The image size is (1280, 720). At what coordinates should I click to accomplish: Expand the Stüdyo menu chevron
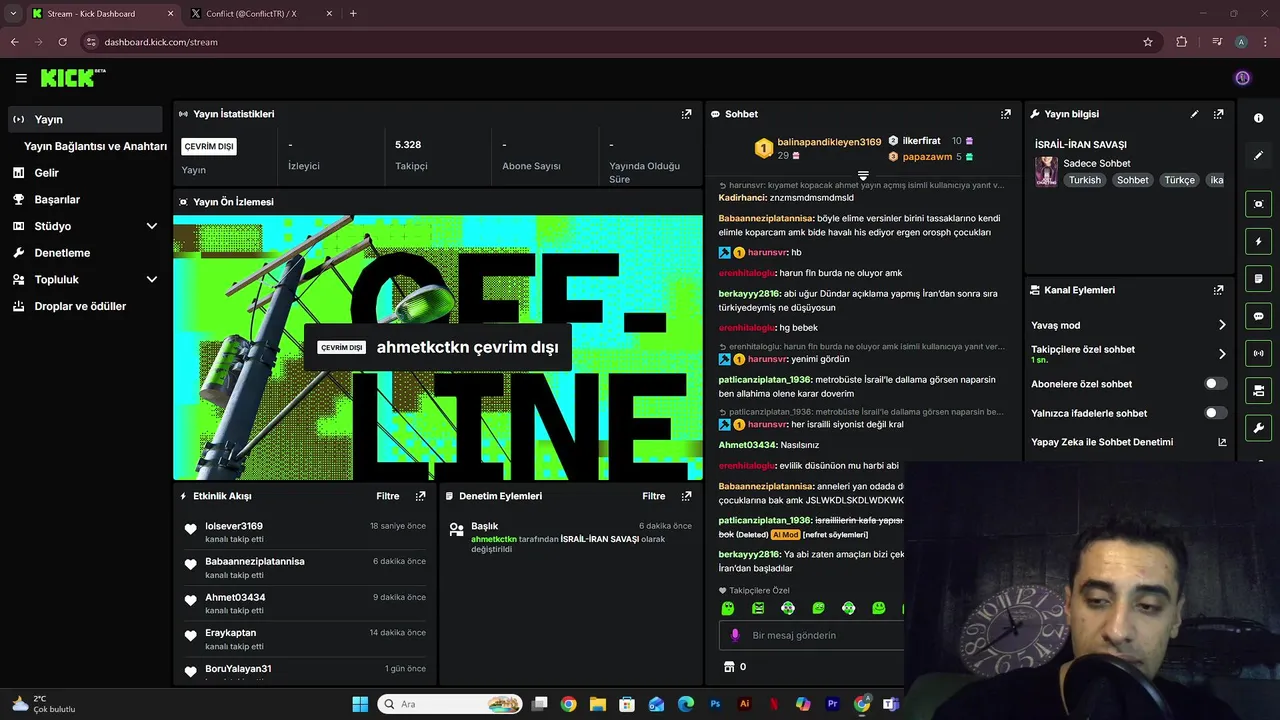coord(152,226)
